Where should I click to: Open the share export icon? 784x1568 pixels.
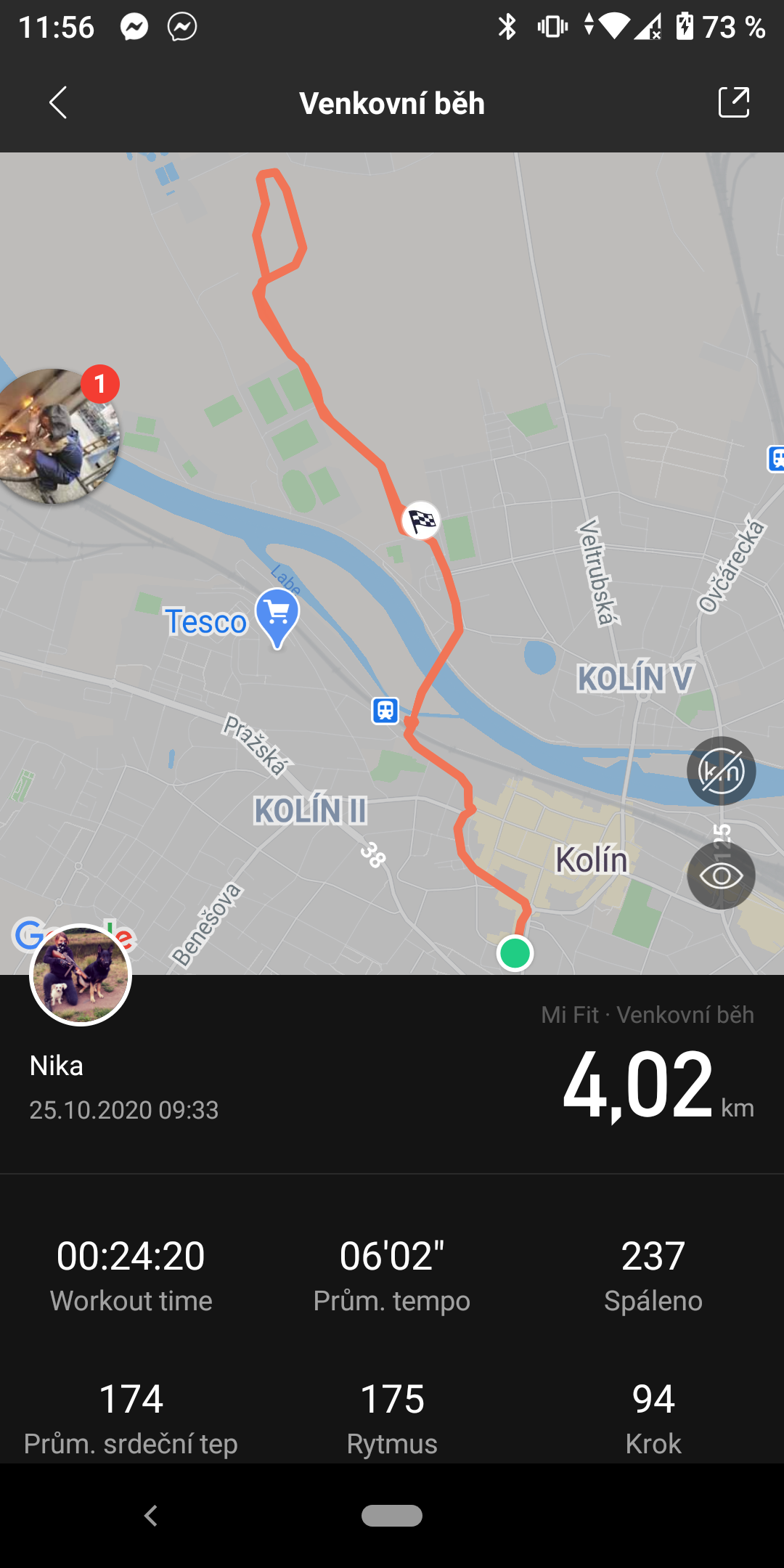coord(733,102)
